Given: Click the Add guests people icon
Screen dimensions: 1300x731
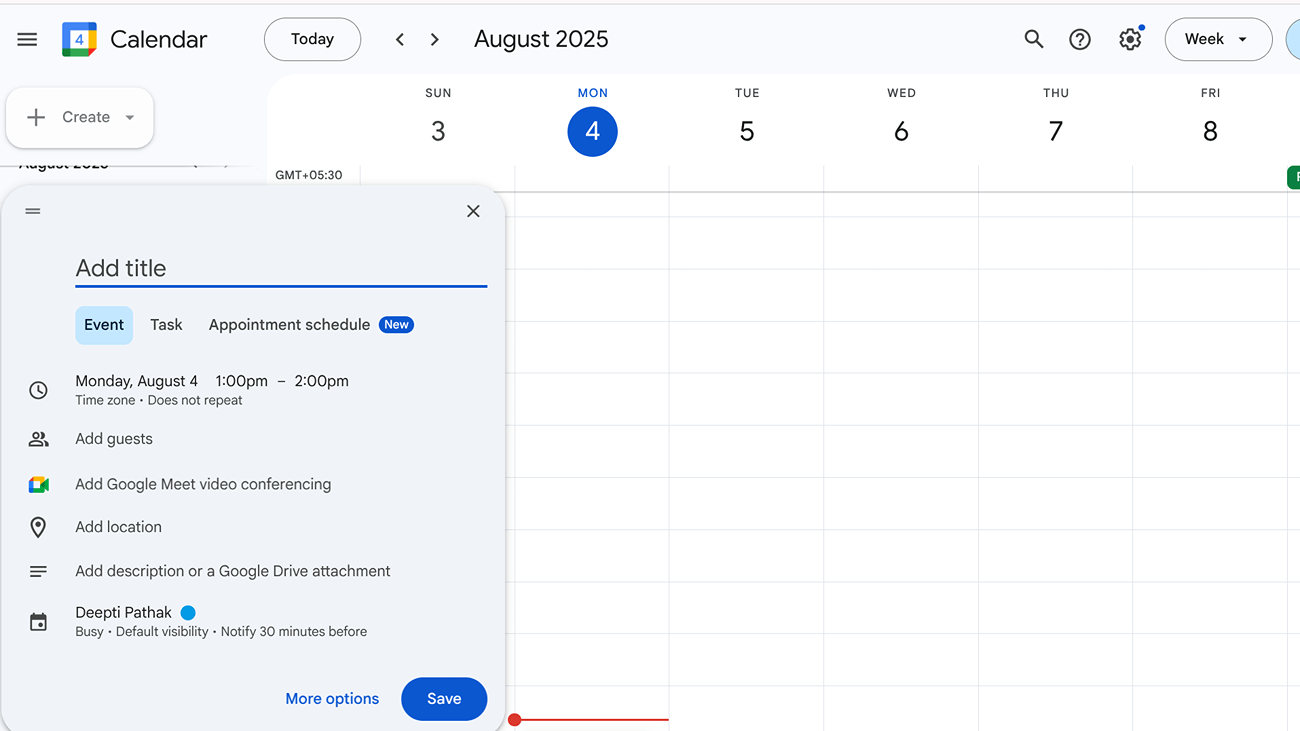Looking at the screenshot, I should (38, 438).
